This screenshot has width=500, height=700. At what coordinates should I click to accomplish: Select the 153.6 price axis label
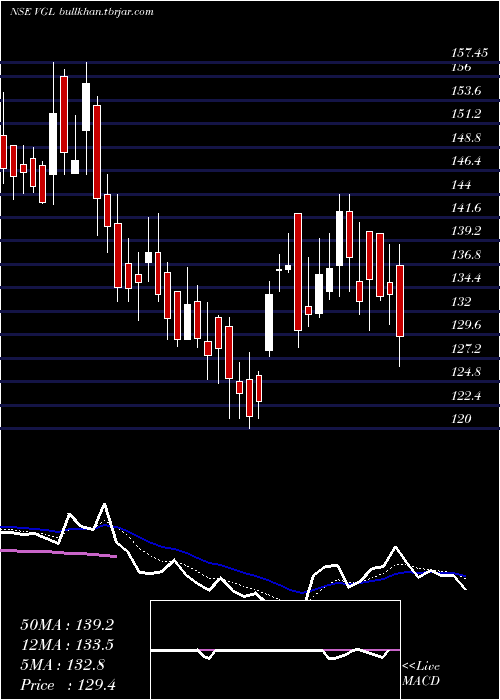[x=467, y=91]
